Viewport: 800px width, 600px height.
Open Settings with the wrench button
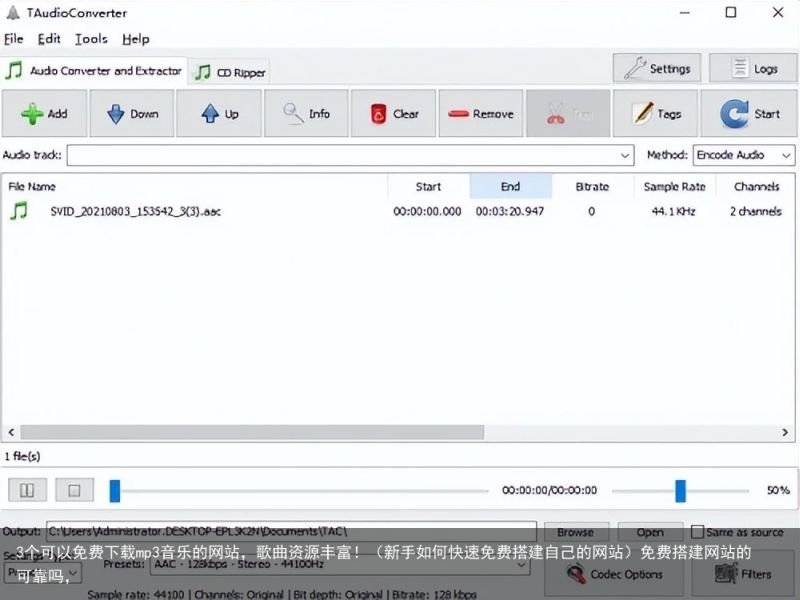coord(657,68)
